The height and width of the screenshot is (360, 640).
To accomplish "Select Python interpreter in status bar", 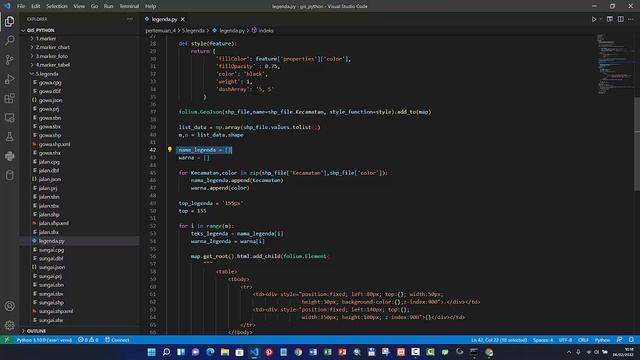I will (44, 340).
